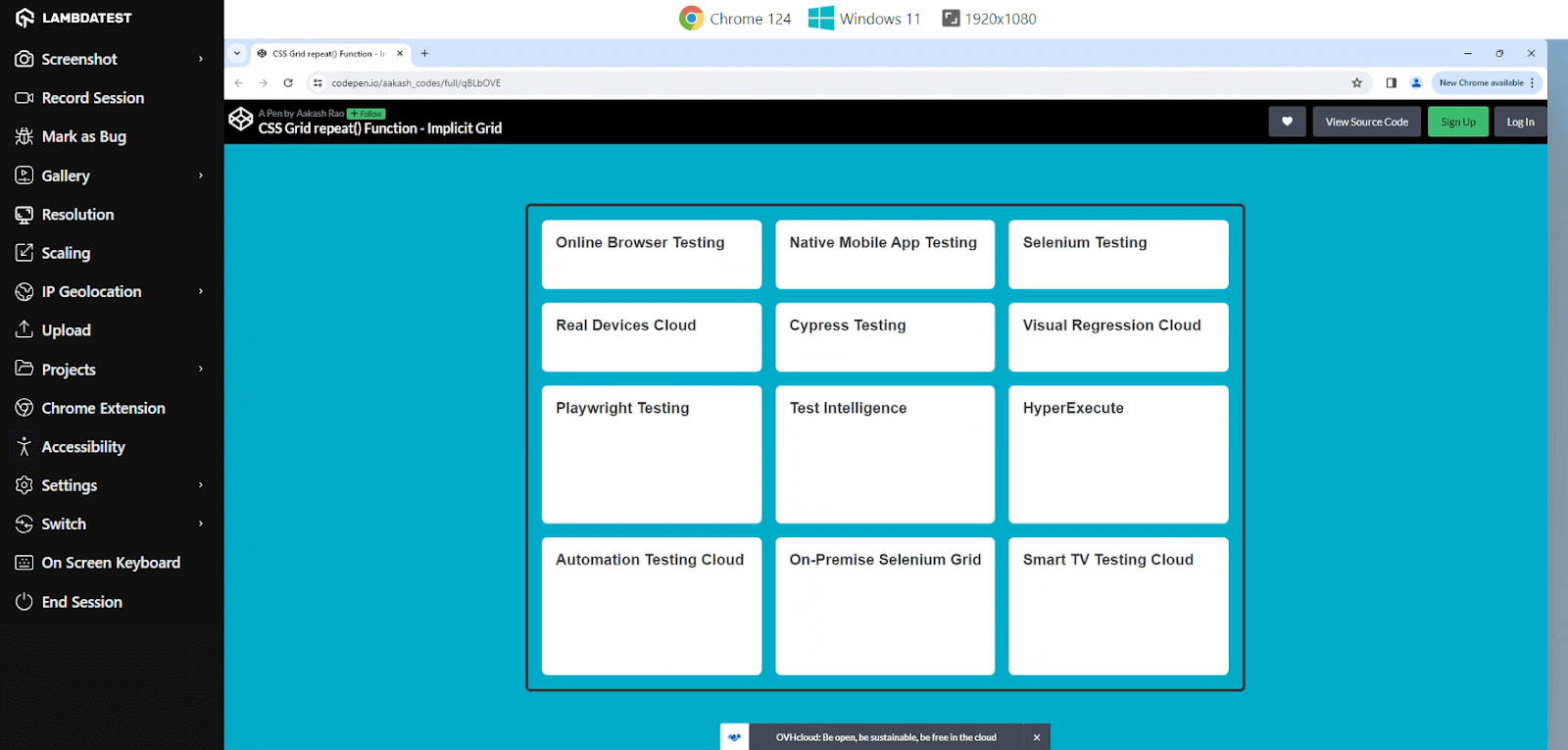Select the Selenium Testing card
1568x750 pixels.
tap(1118, 254)
